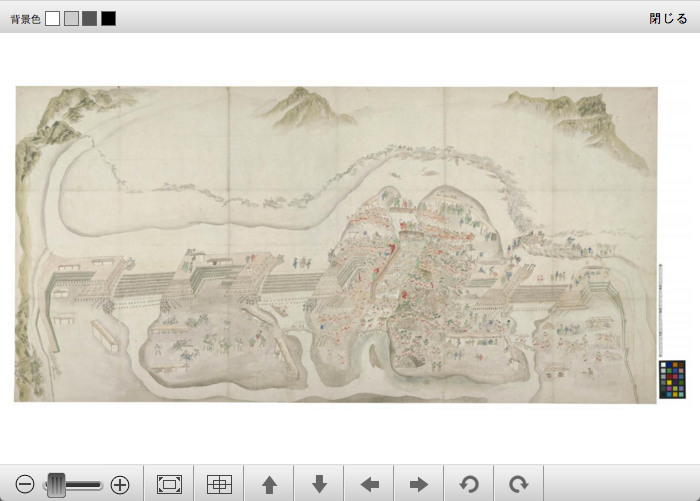
Task: Click the historical battle painting
Action: coord(336,245)
